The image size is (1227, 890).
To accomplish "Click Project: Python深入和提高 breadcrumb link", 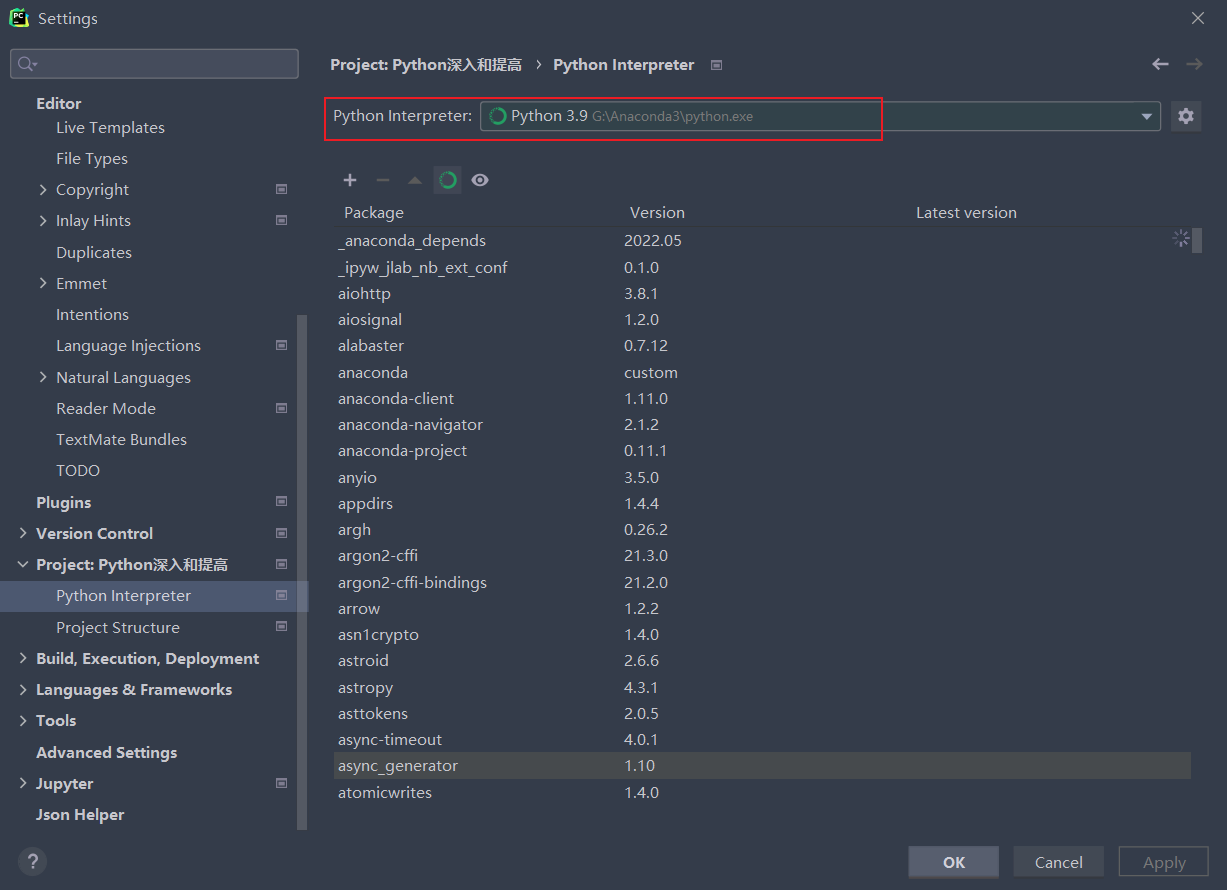I will pos(426,64).
